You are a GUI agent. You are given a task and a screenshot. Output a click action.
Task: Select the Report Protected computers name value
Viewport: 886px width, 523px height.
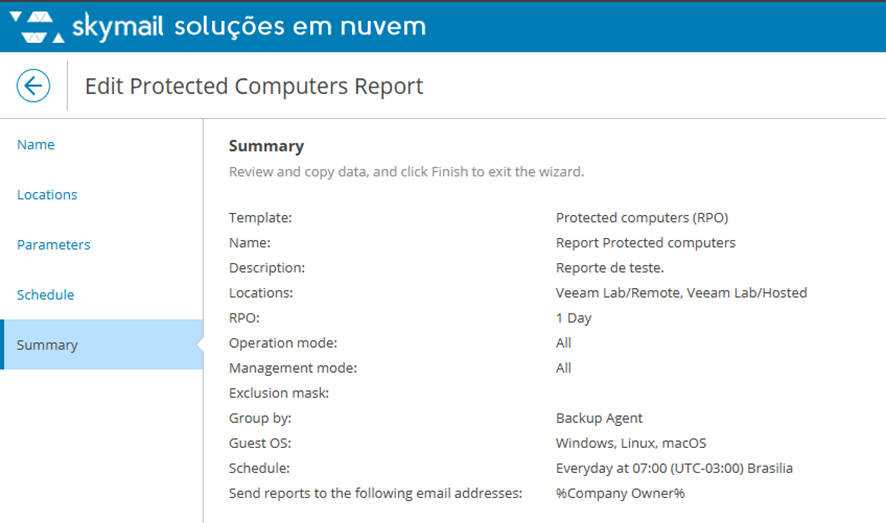(645, 242)
